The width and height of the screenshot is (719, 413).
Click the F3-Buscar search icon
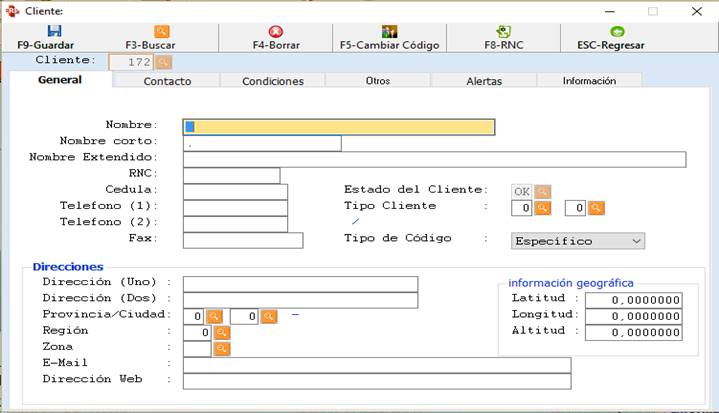[161, 31]
